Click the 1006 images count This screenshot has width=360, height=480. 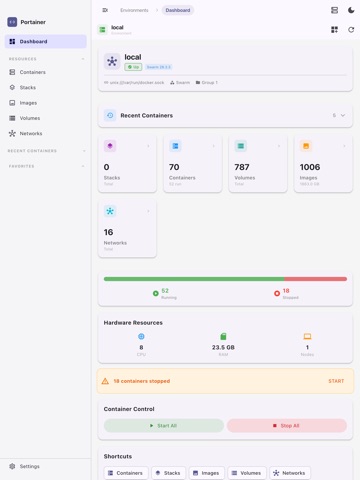[310, 167]
